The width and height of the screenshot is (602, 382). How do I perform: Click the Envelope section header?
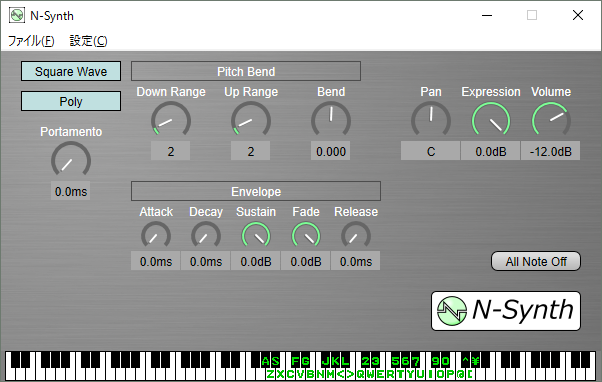click(256, 191)
